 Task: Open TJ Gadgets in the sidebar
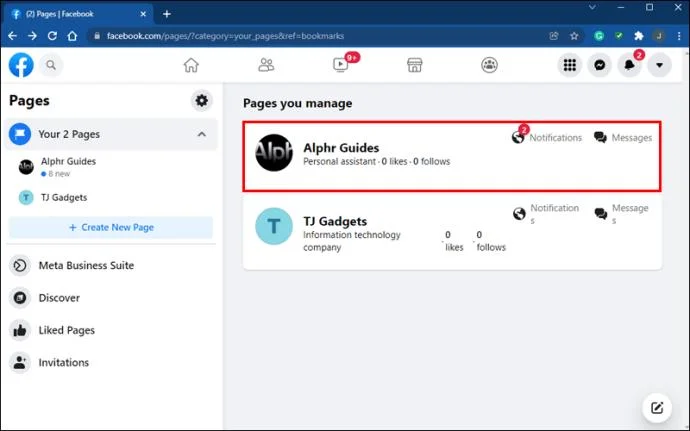(111, 197)
